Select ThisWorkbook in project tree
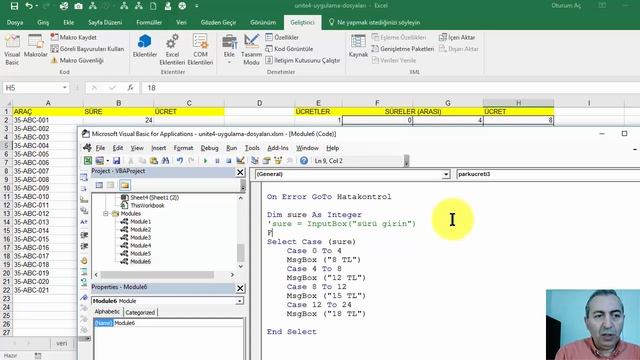 [147, 206]
